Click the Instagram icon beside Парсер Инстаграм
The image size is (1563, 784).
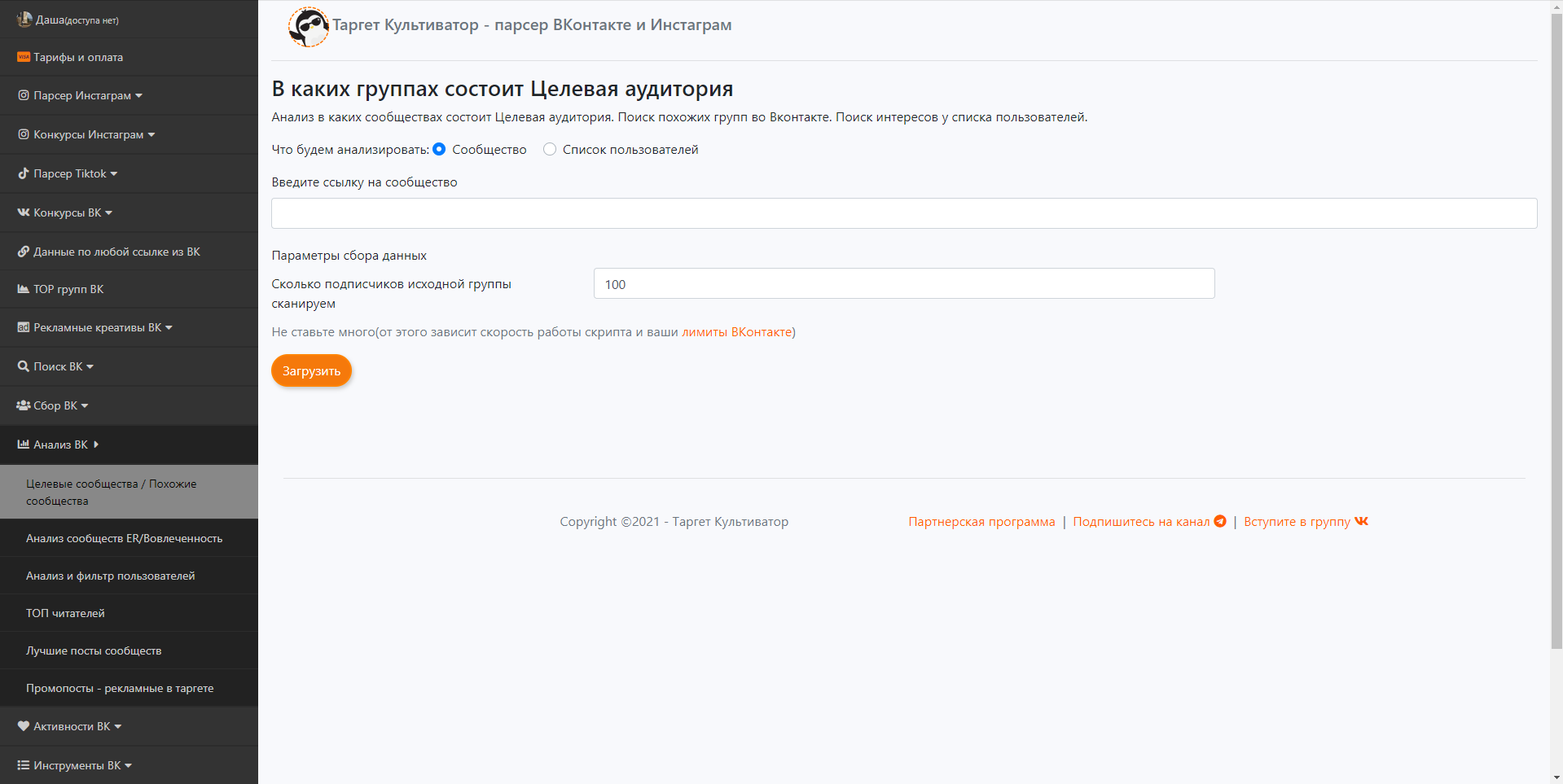click(24, 95)
